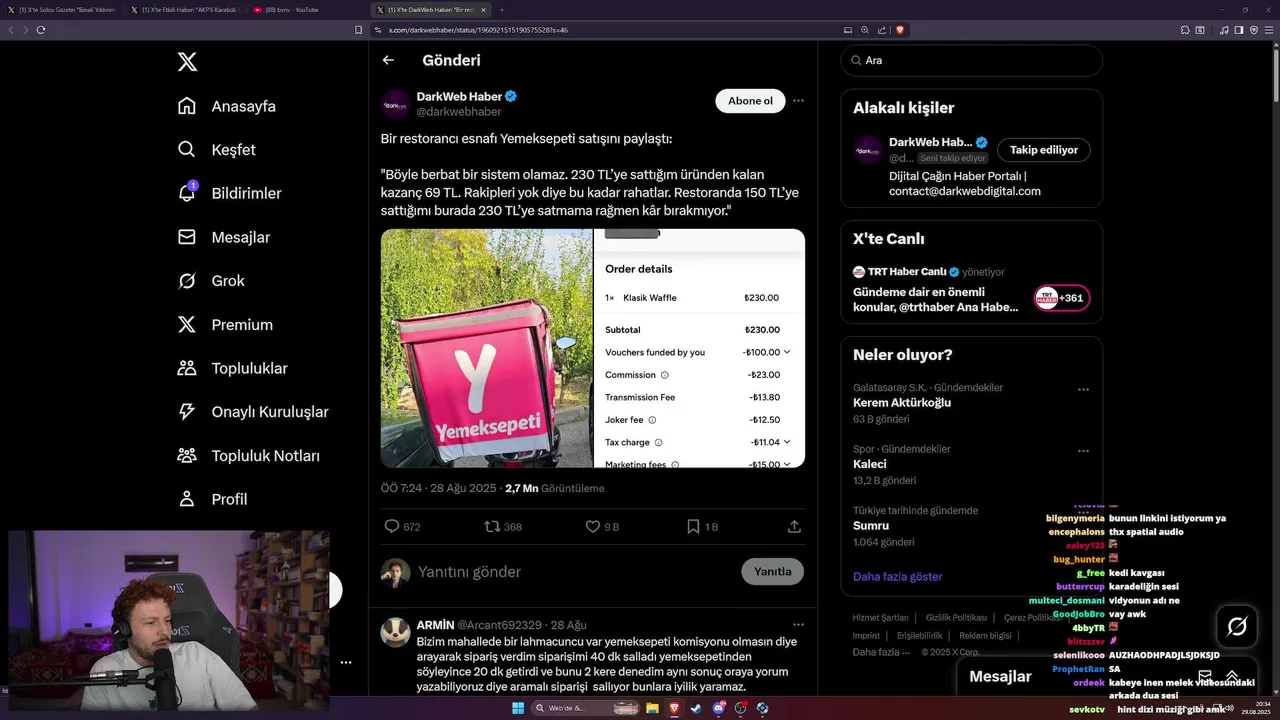Viewport: 1280px width, 720px height.
Task: Open DarkWeb Haber author avatar
Action: (396, 104)
